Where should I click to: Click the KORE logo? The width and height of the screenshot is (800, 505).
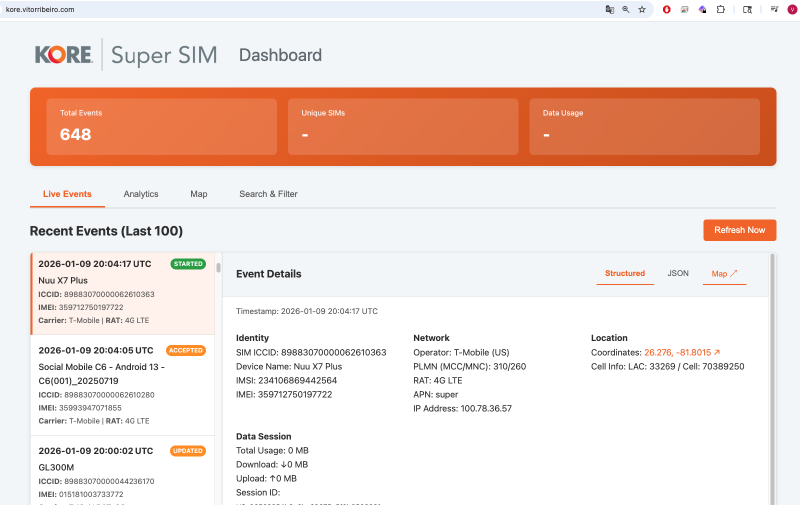(64, 55)
